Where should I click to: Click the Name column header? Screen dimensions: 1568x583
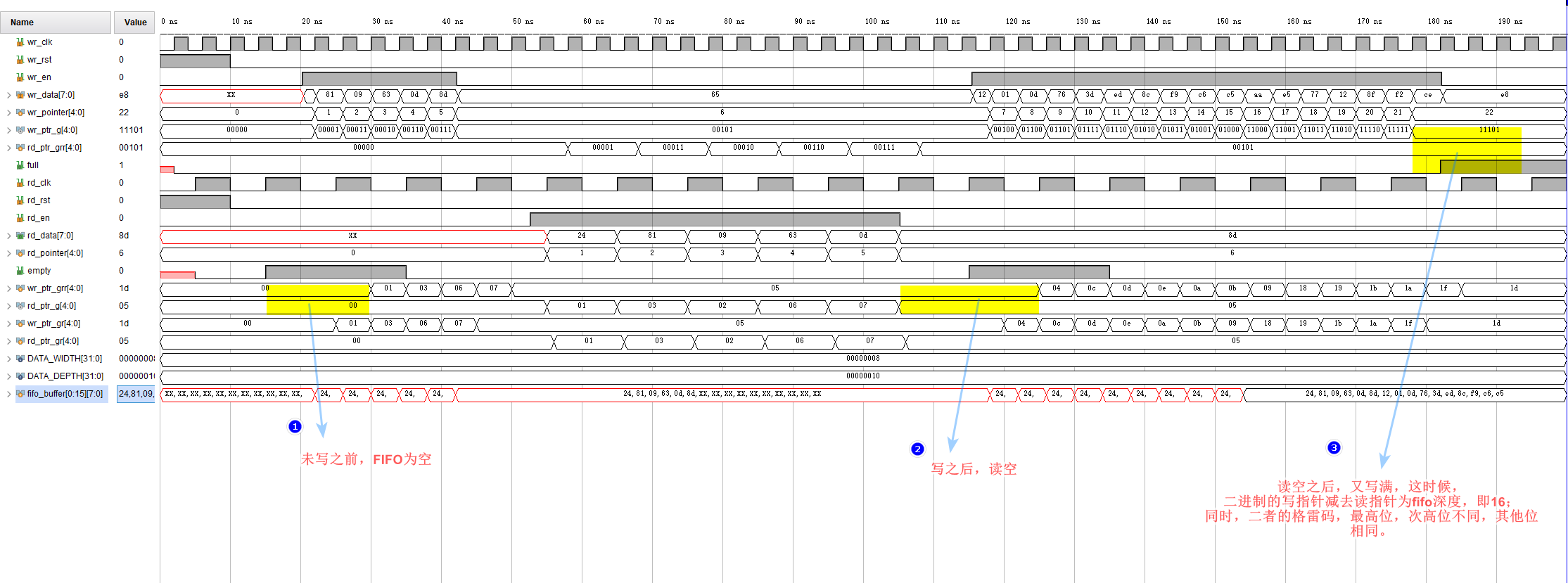pos(56,23)
